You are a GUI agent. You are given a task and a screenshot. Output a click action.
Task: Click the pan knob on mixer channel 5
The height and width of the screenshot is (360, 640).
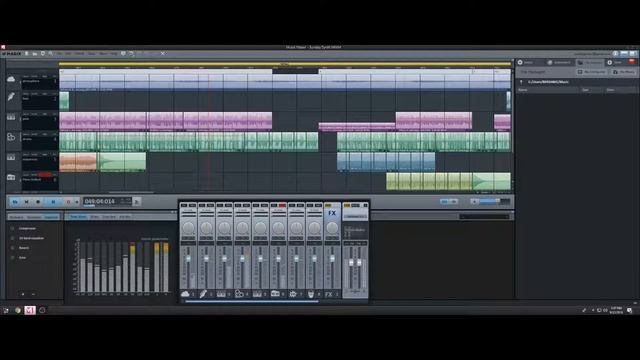260,228
